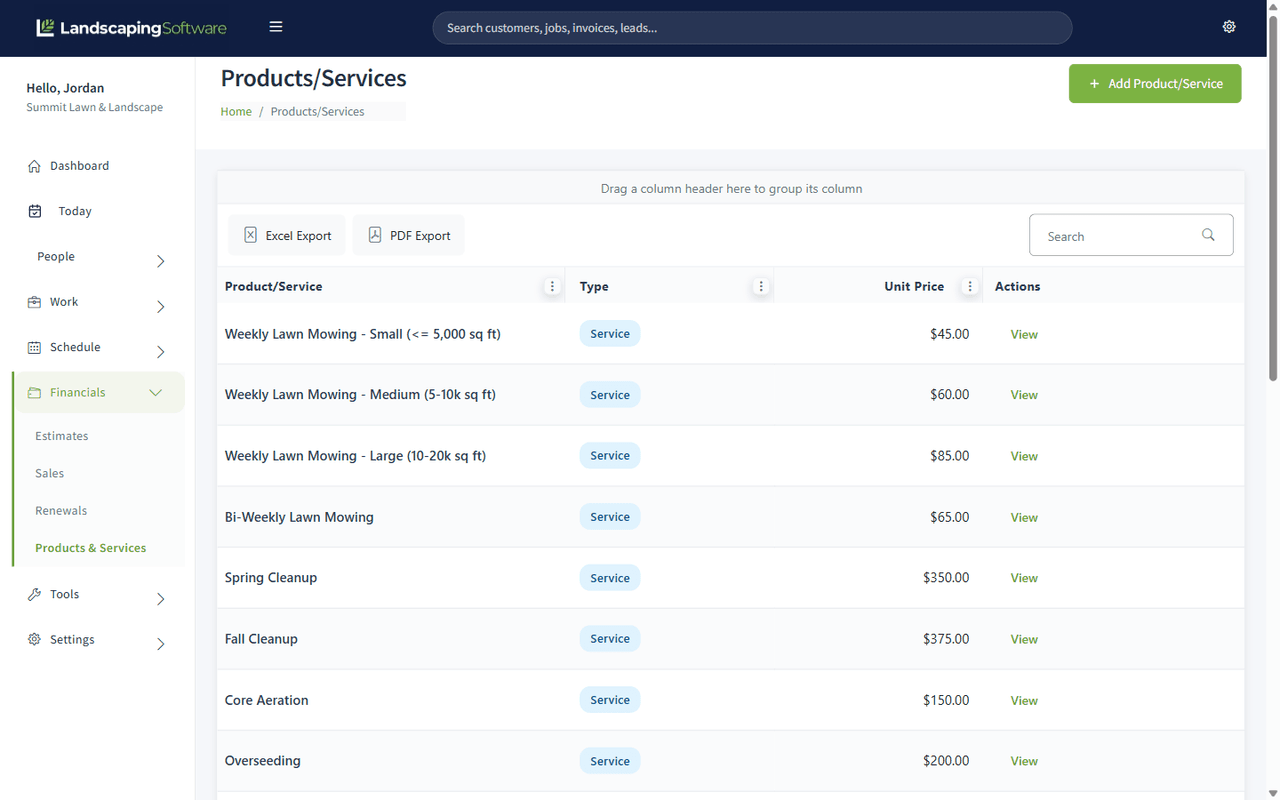The height and width of the screenshot is (800, 1280).
Task: View the Overseeding service
Action: (1024, 761)
